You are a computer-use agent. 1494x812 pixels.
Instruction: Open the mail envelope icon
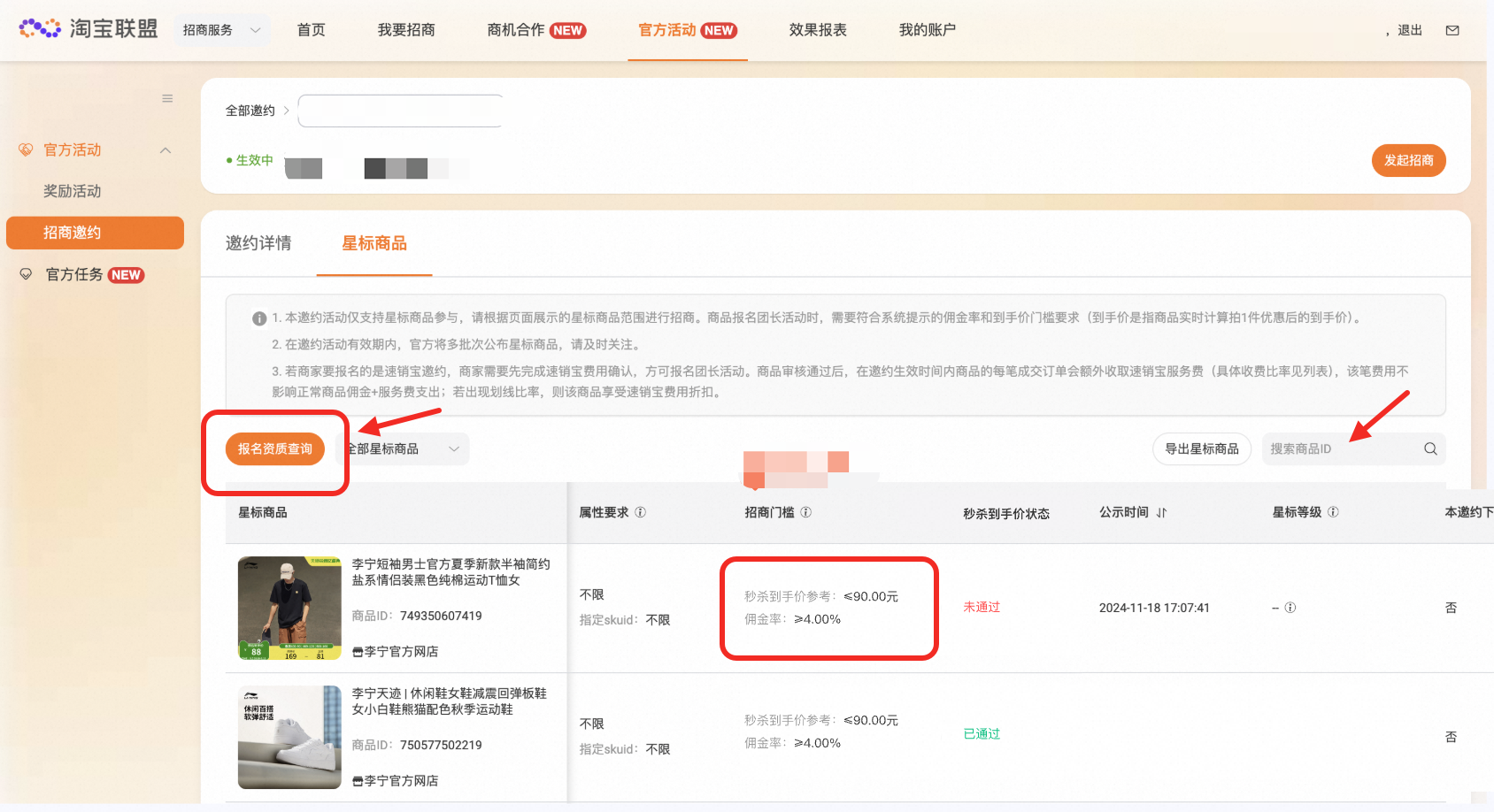coord(1452,30)
